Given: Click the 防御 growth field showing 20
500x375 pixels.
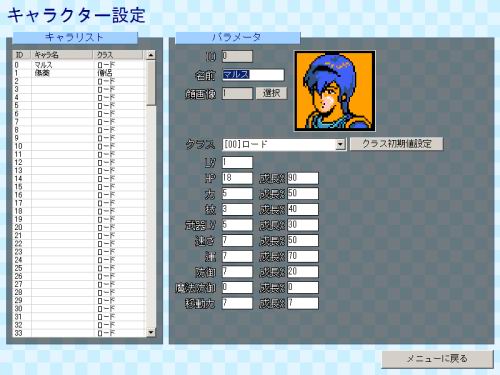Looking at the screenshot, I should (303, 272).
